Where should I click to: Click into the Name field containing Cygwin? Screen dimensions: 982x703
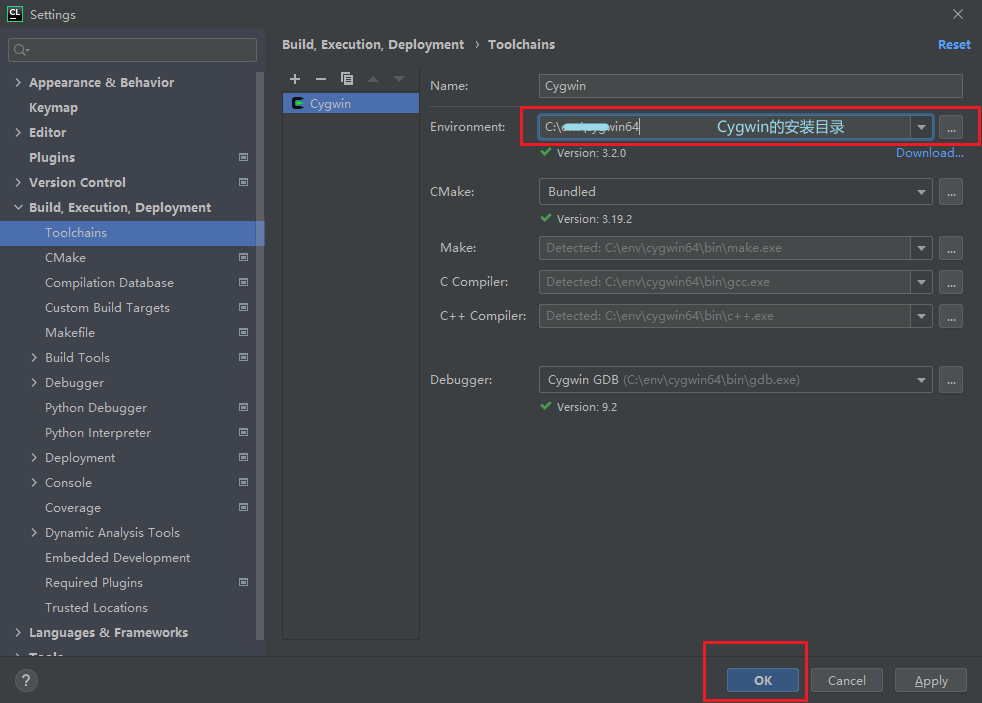pos(750,86)
